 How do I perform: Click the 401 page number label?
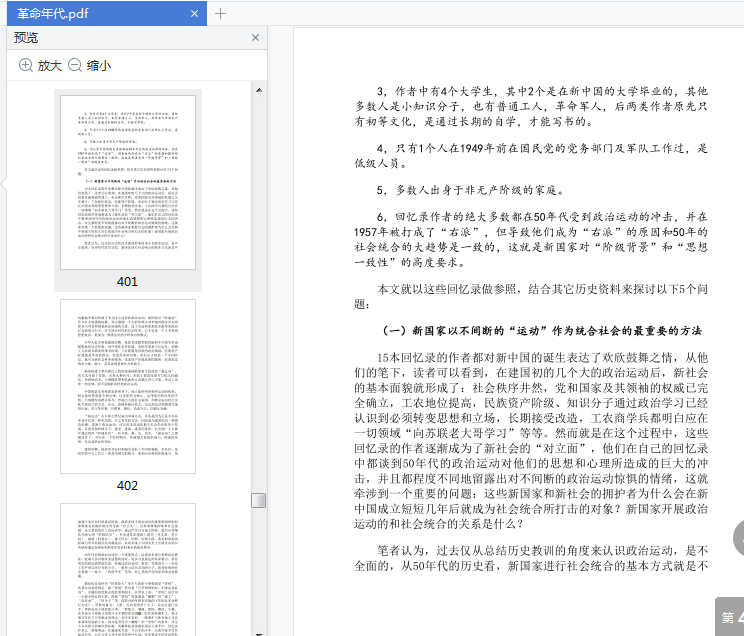[x=127, y=282]
